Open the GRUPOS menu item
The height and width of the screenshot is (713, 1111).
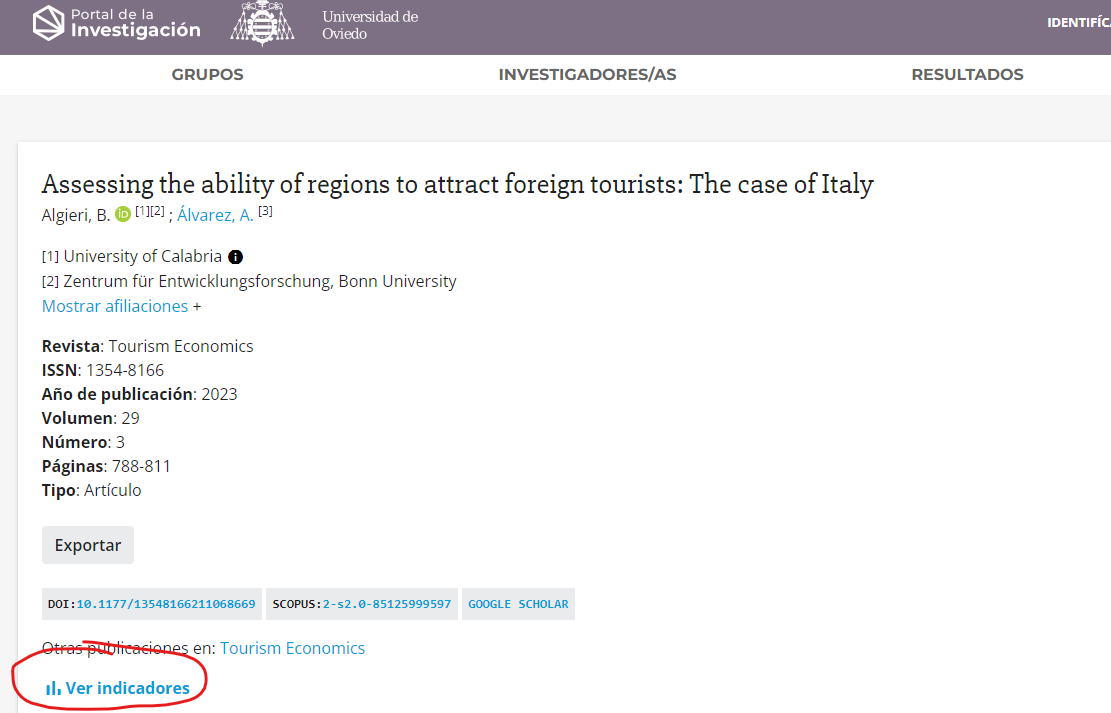pyautogui.click(x=207, y=75)
